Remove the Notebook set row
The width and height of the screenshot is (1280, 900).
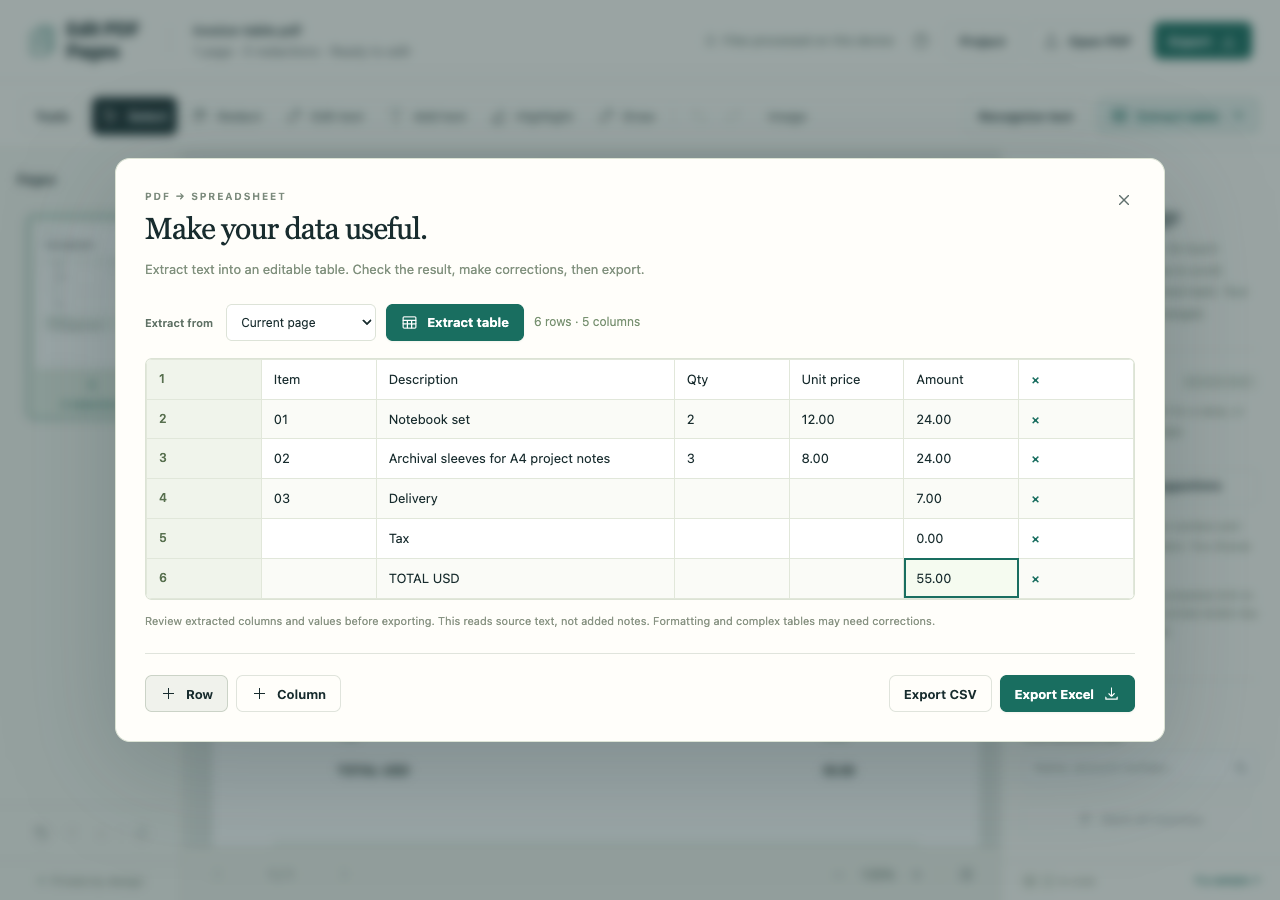[x=1035, y=420]
